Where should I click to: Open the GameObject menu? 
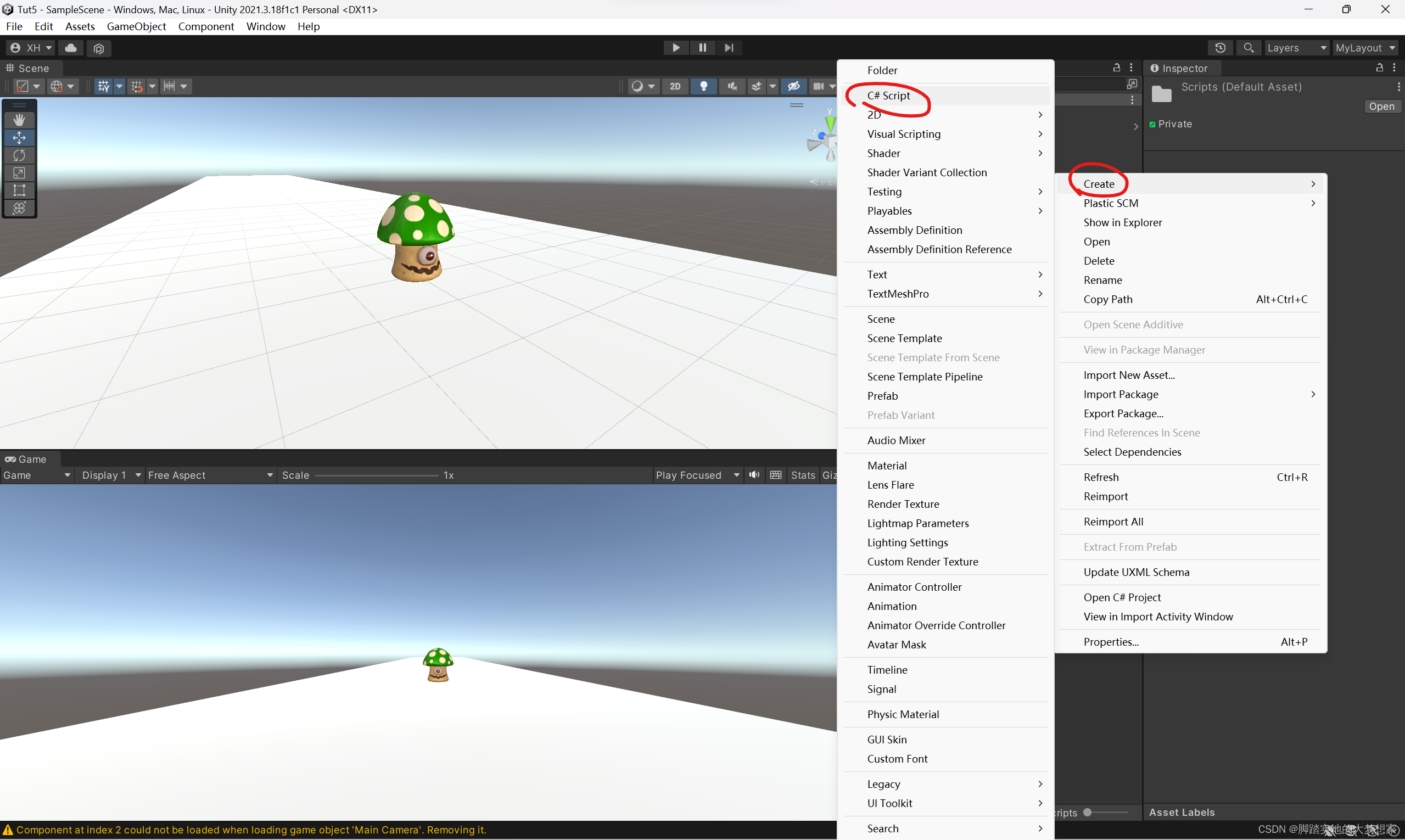136,26
